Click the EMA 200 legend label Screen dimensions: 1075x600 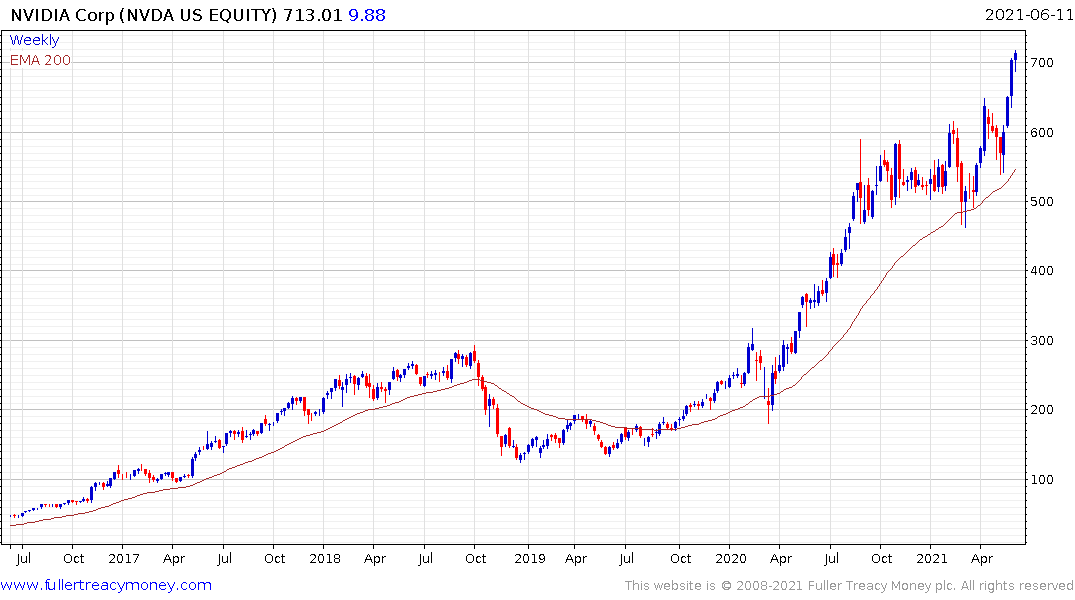(40, 60)
